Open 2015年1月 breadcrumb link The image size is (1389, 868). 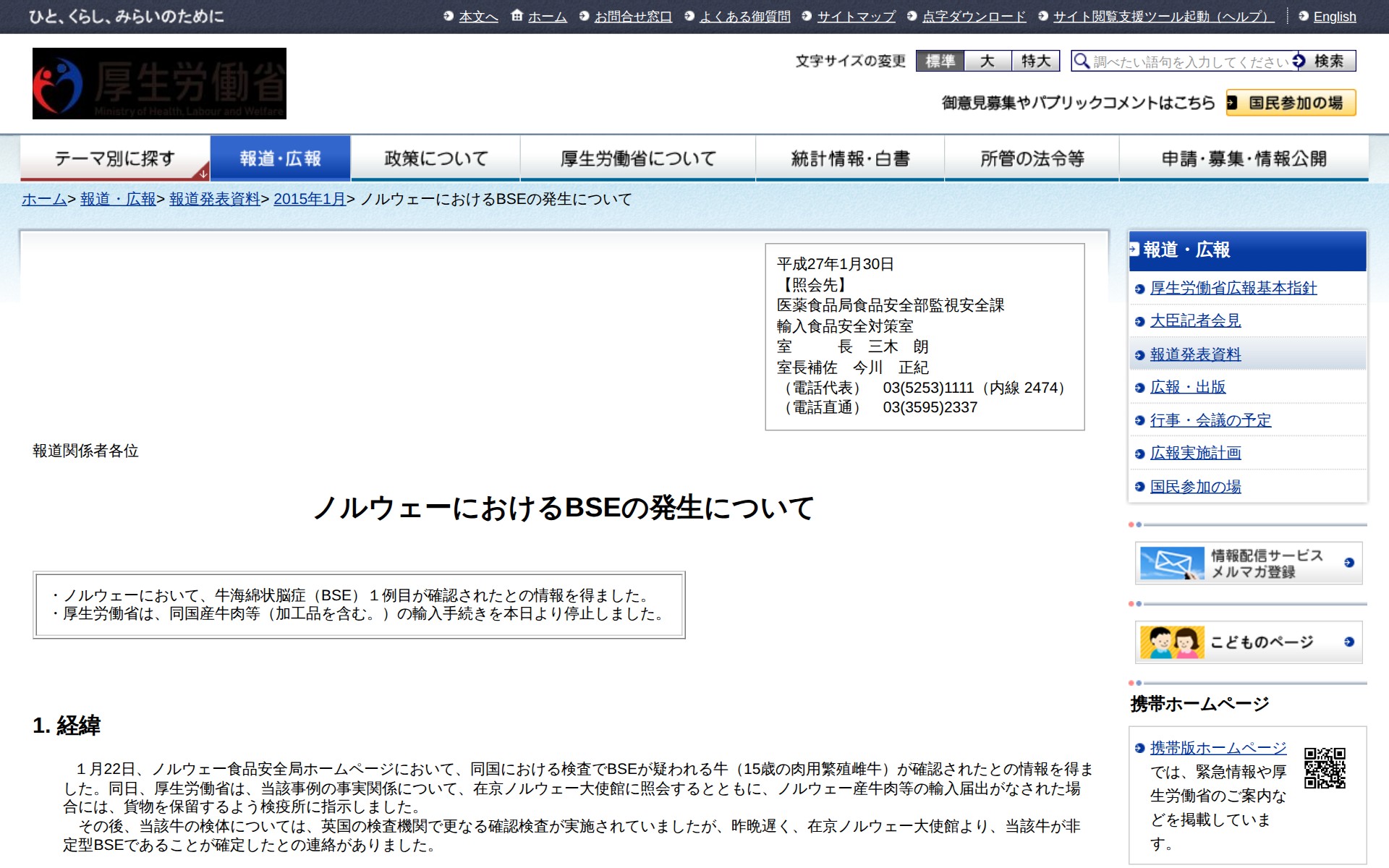[309, 199]
